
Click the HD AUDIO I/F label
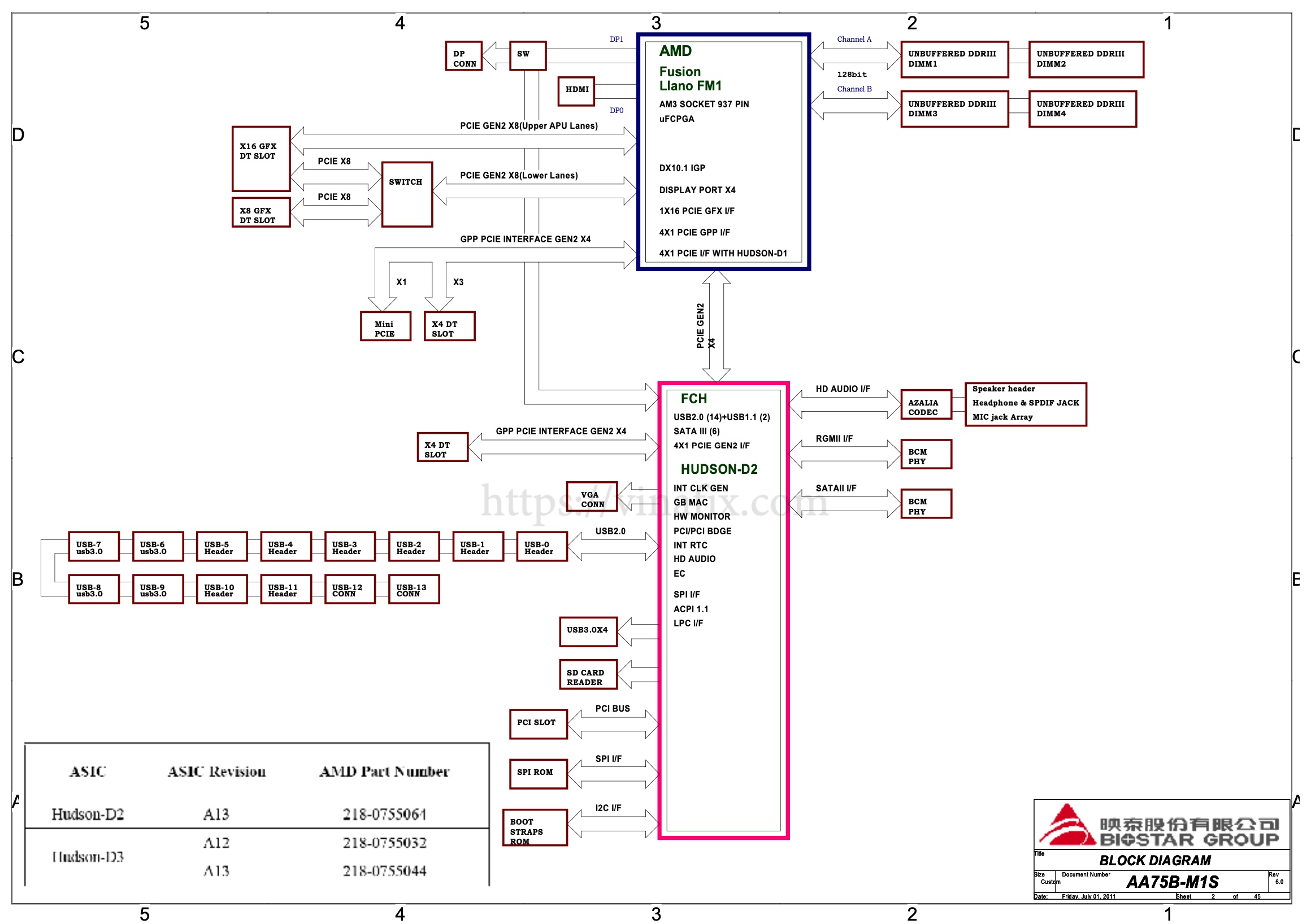click(843, 389)
